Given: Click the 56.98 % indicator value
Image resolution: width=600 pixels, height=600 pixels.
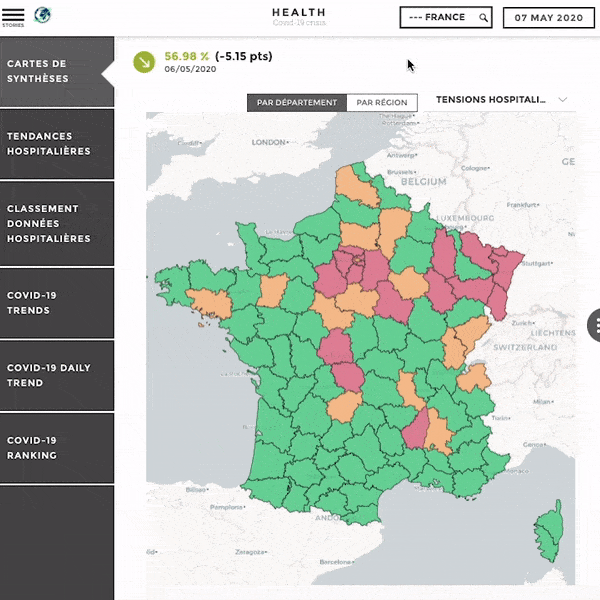Looking at the screenshot, I should [x=187, y=57].
